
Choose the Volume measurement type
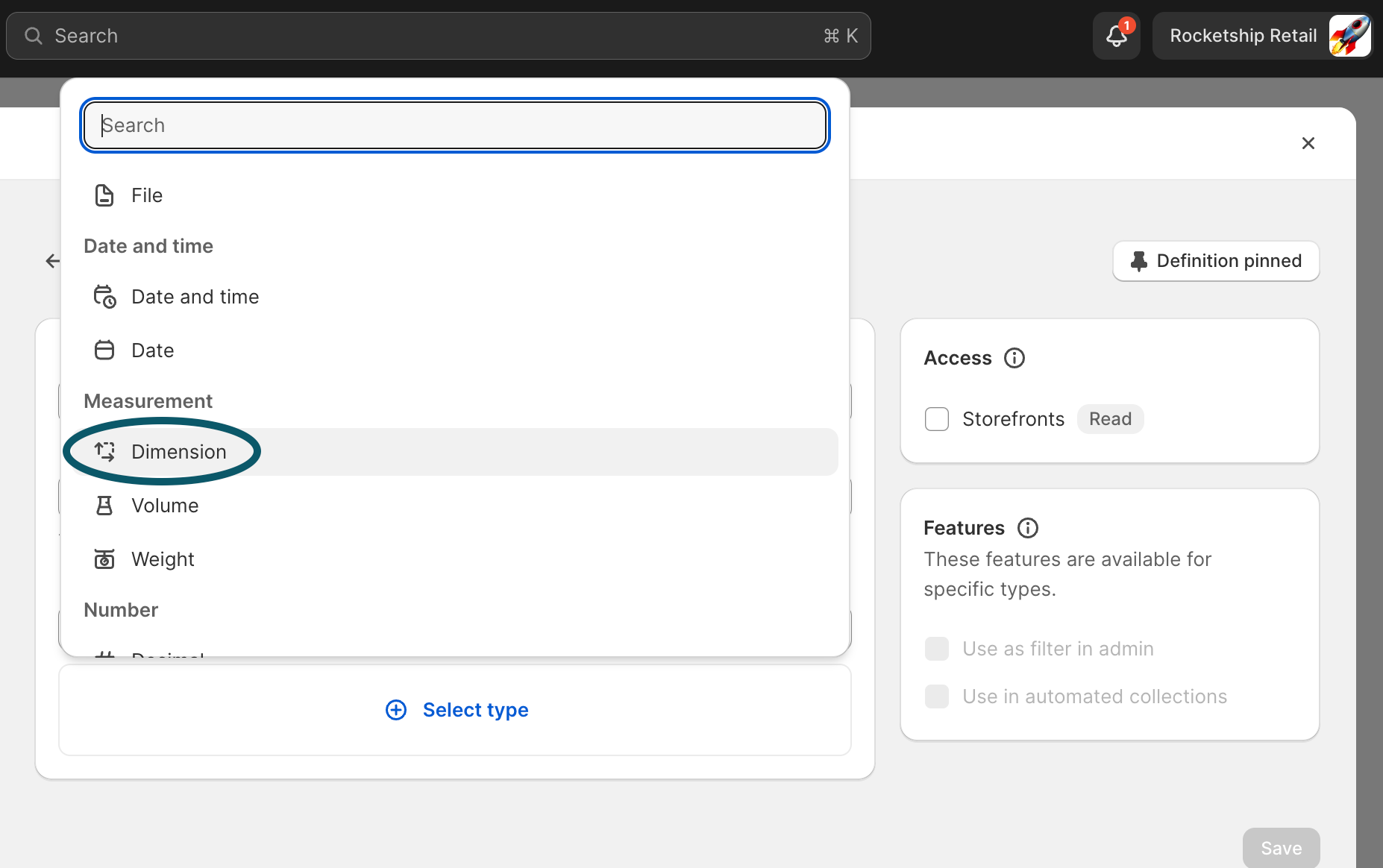pos(165,506)
